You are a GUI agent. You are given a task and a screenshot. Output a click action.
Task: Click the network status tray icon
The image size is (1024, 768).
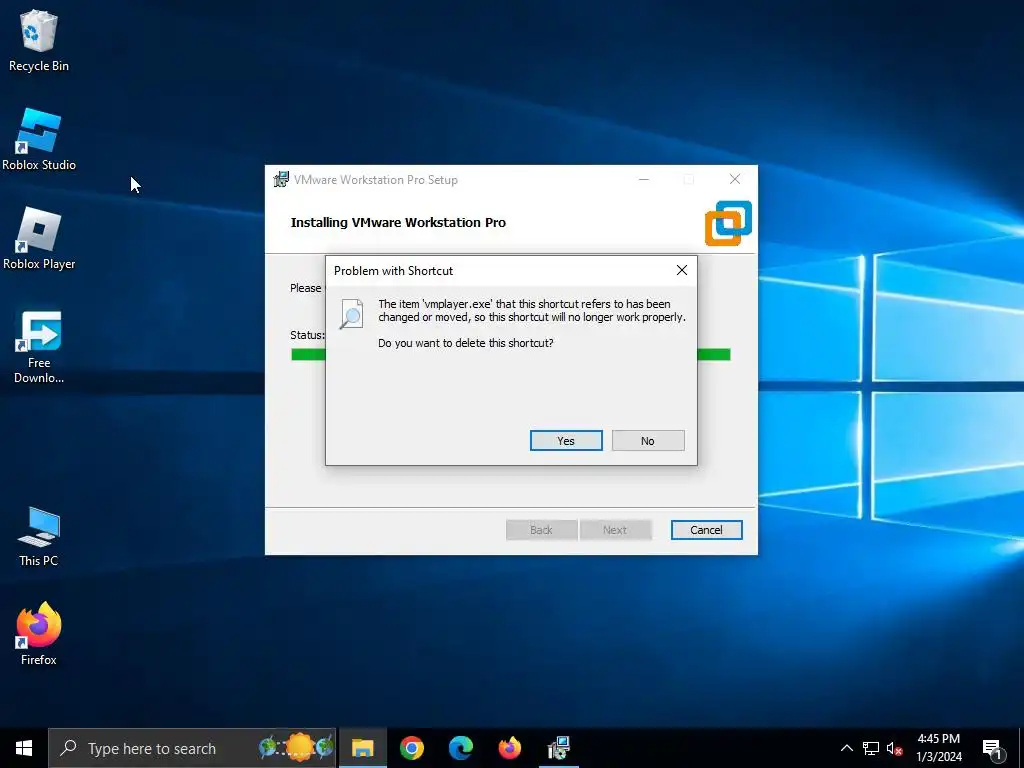871,748
